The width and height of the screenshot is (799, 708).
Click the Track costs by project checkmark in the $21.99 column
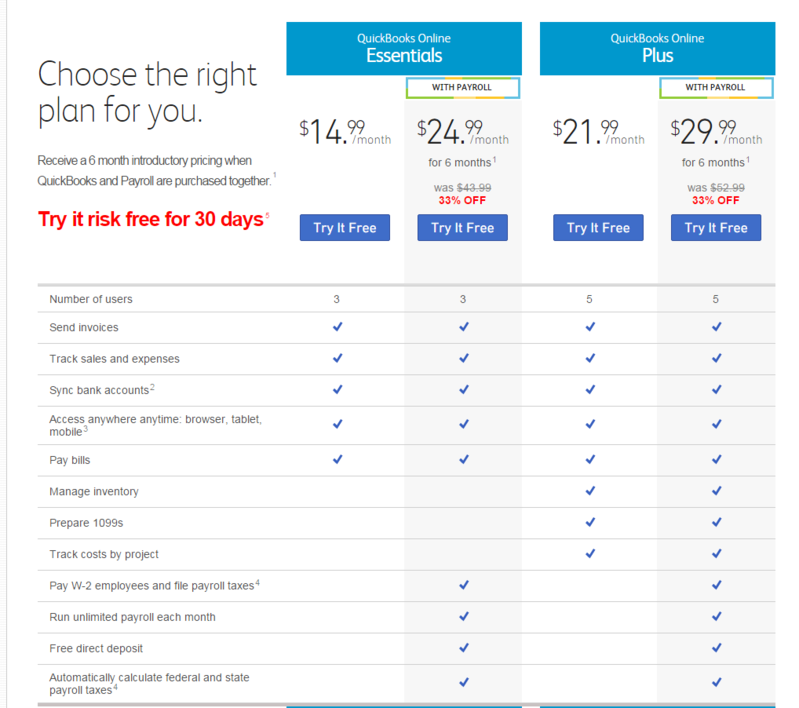[590, 553]
